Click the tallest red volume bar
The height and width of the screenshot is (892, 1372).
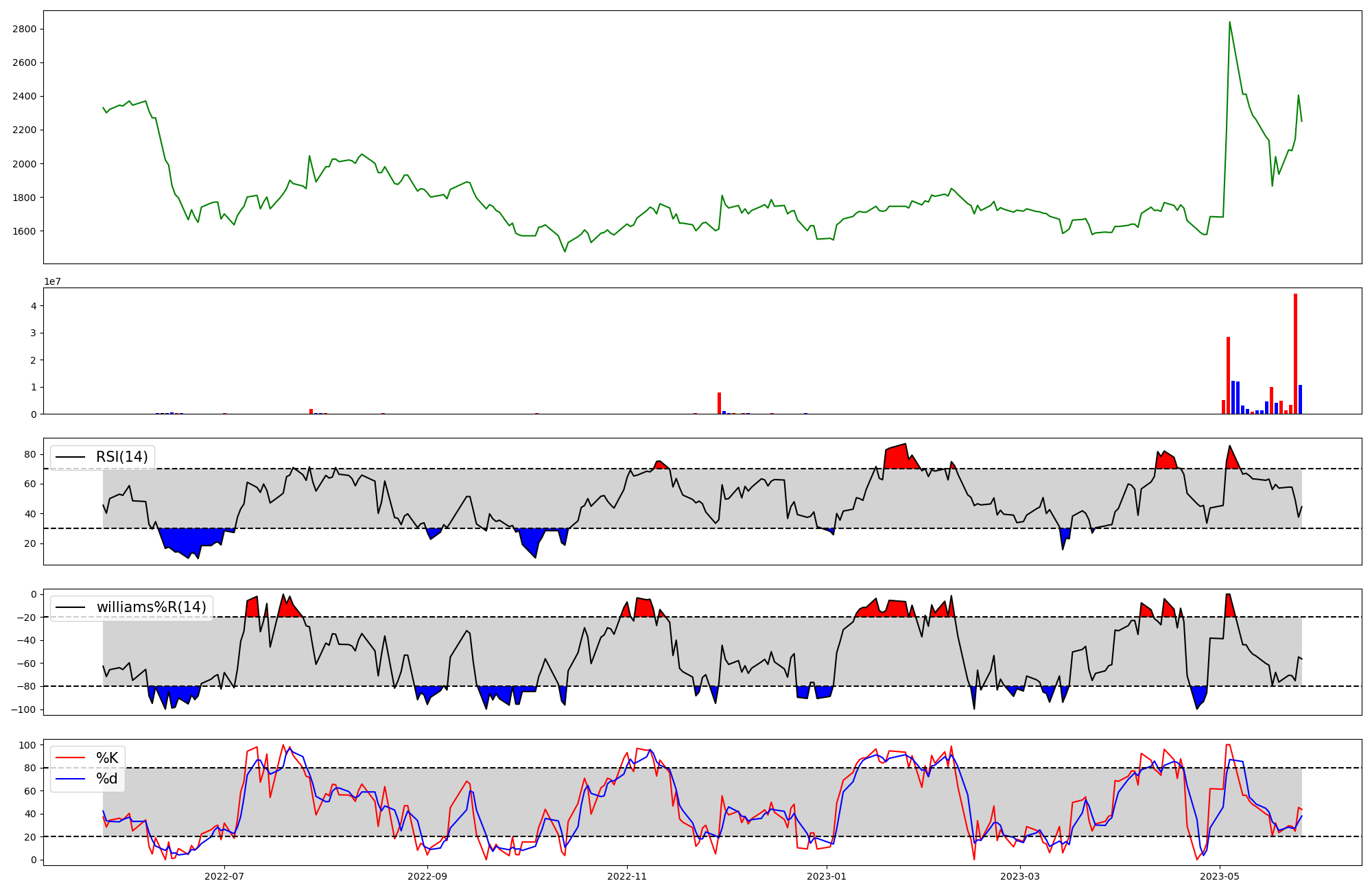tap(1295, 354)
